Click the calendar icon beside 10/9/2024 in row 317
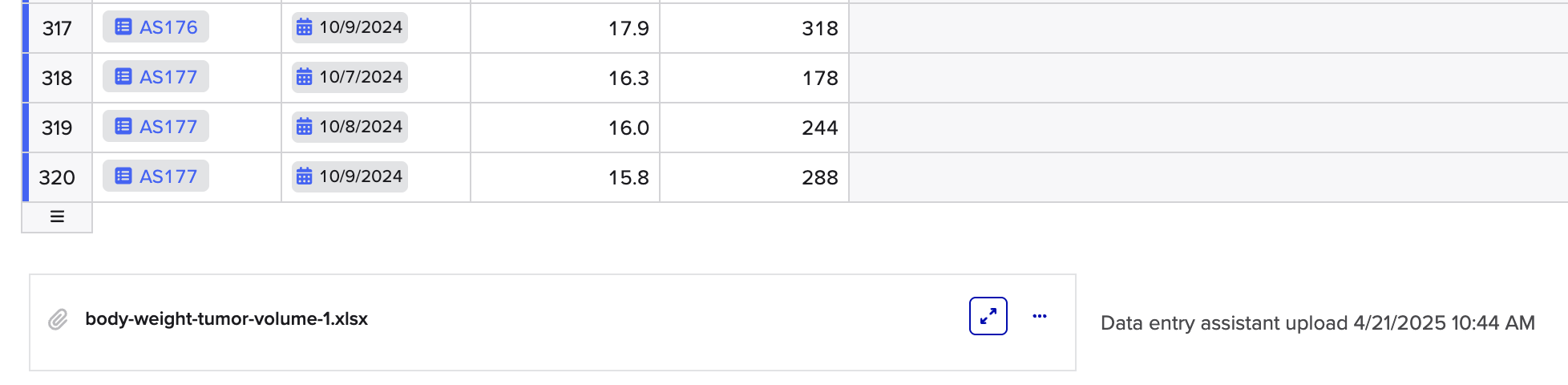This screenshot has width=1568, height=385. point(305,27)
